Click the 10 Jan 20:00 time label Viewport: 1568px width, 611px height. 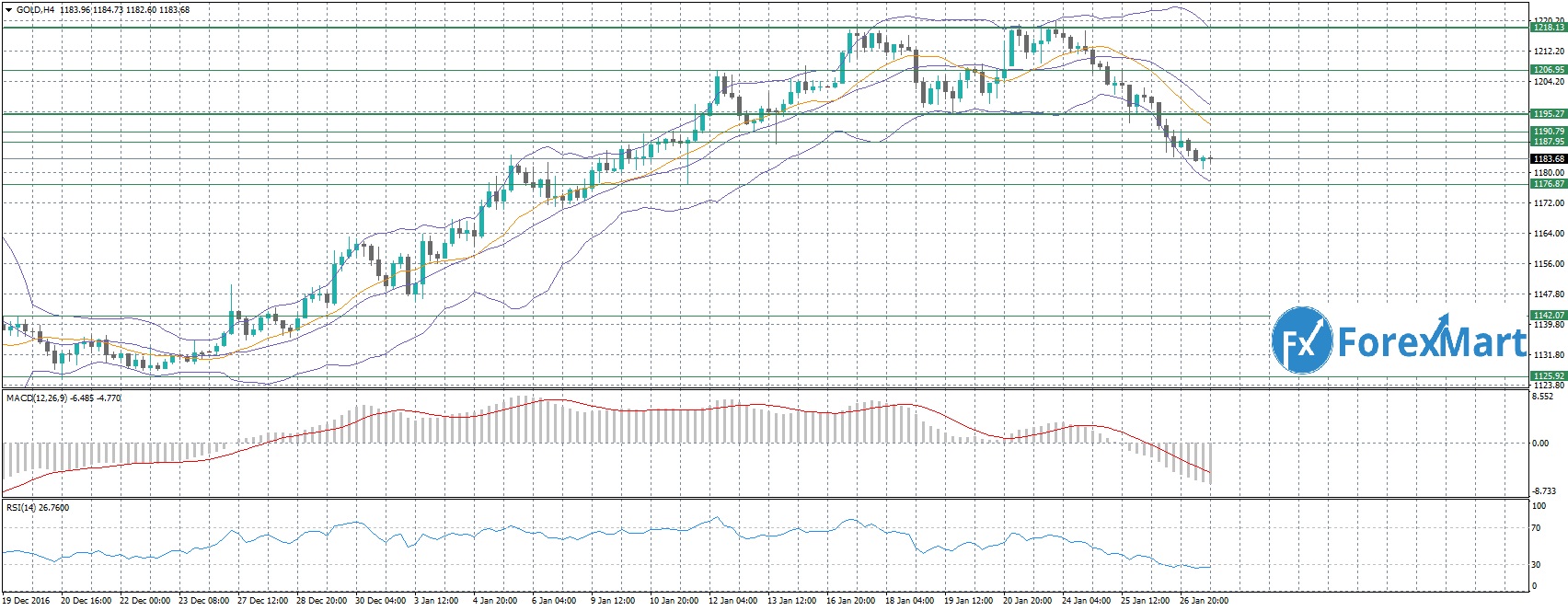674,601
